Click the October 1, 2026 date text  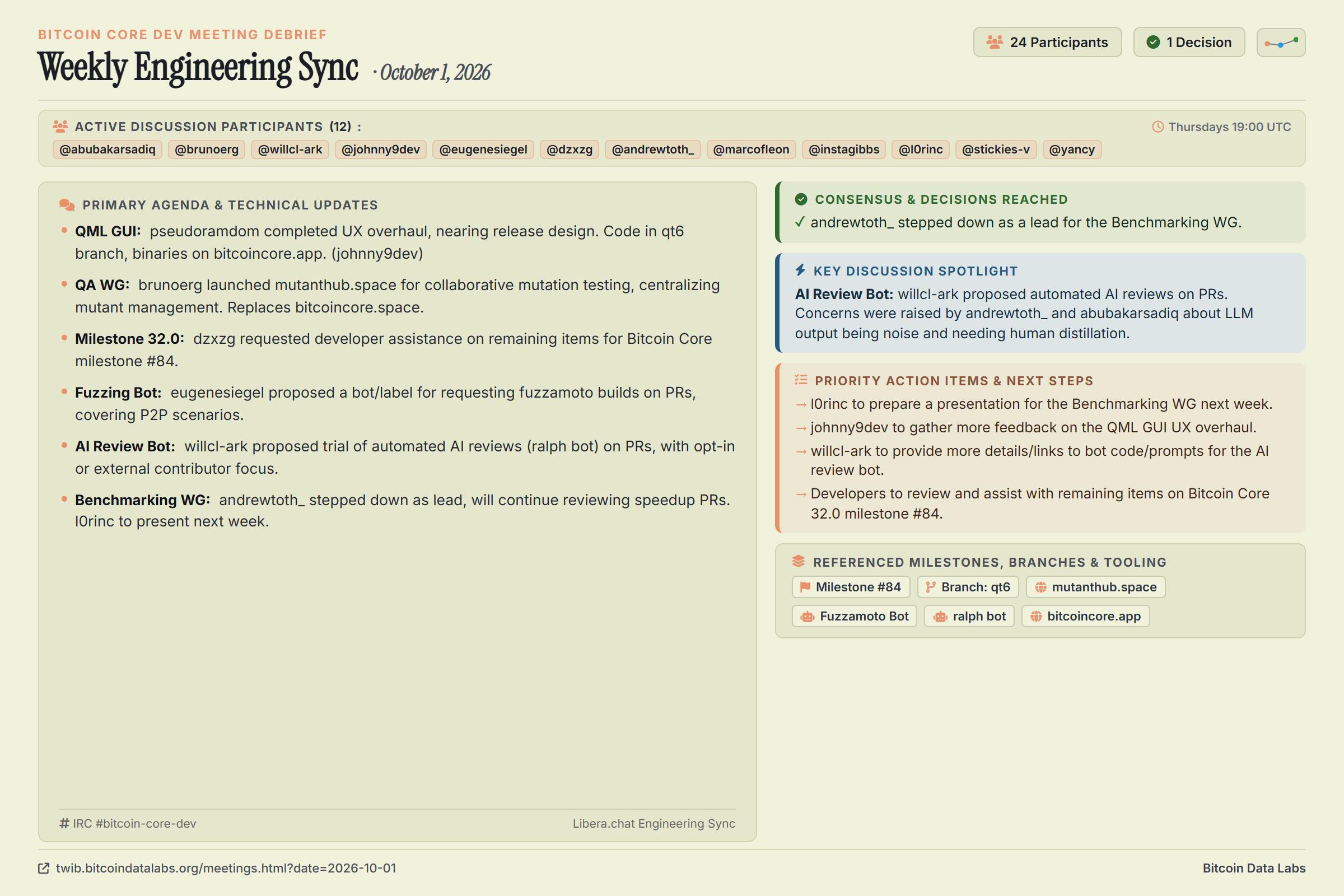[435, 73]
